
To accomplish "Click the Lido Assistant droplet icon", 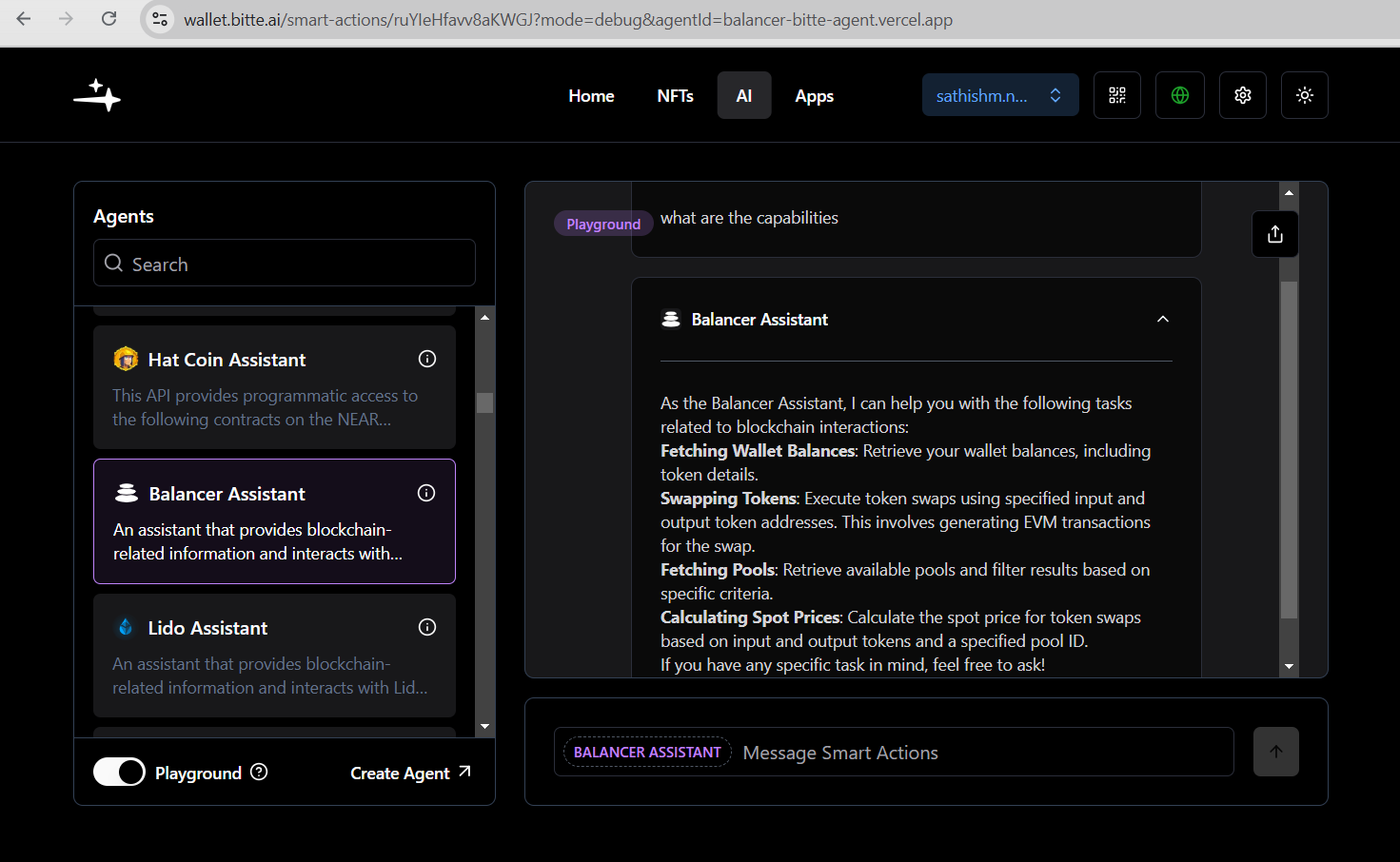I will [x=125, y=627].
